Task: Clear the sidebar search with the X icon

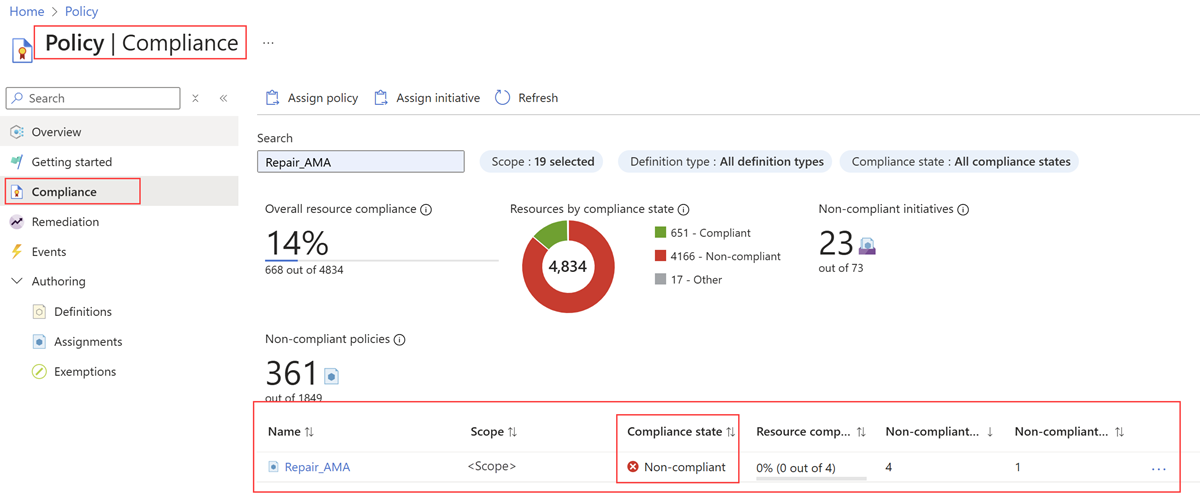Action: click(x=195, y=98)
